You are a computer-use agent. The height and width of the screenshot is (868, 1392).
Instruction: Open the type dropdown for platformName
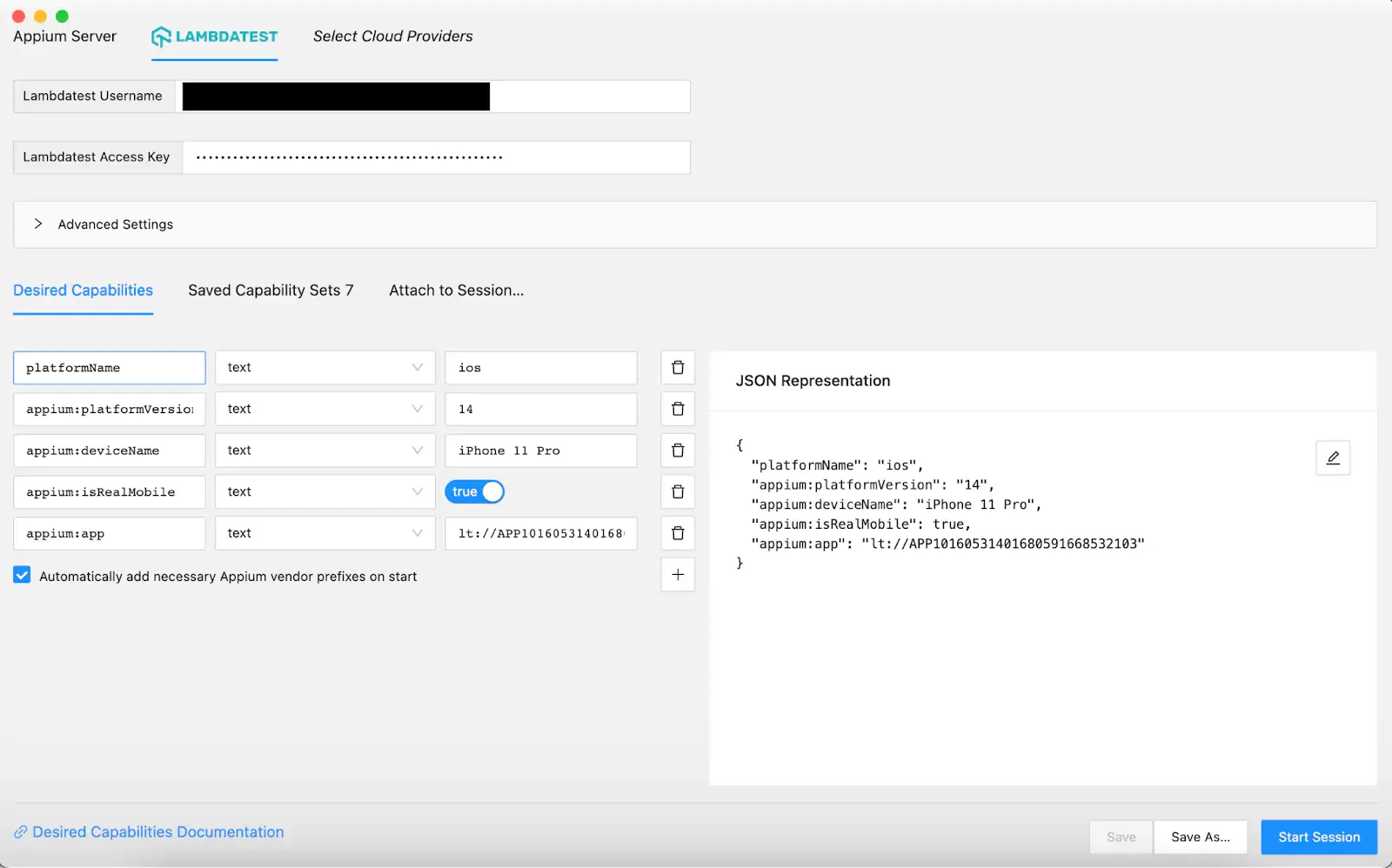click(x=418, y=367)
